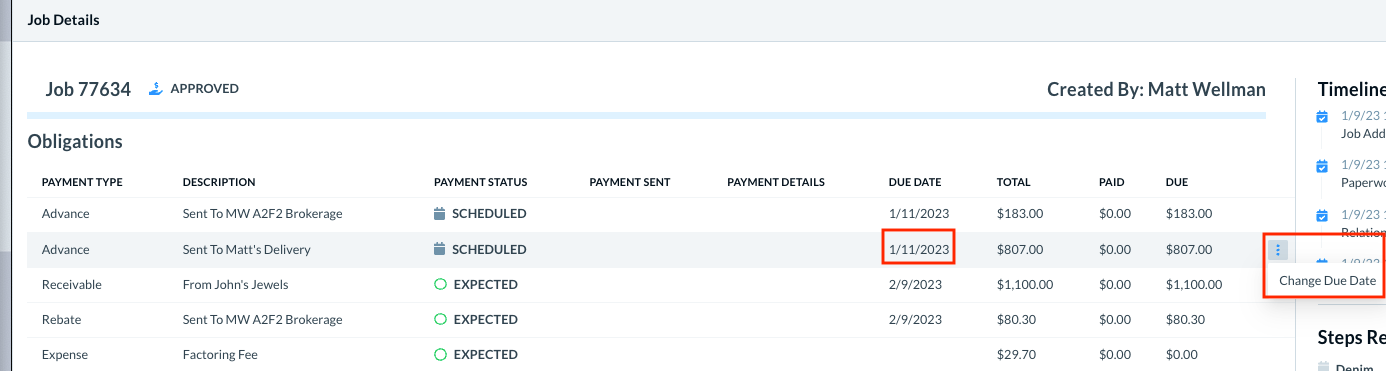
Task: Click calendar icon on Matt's Delivery advance
Action: coord(439,249)
